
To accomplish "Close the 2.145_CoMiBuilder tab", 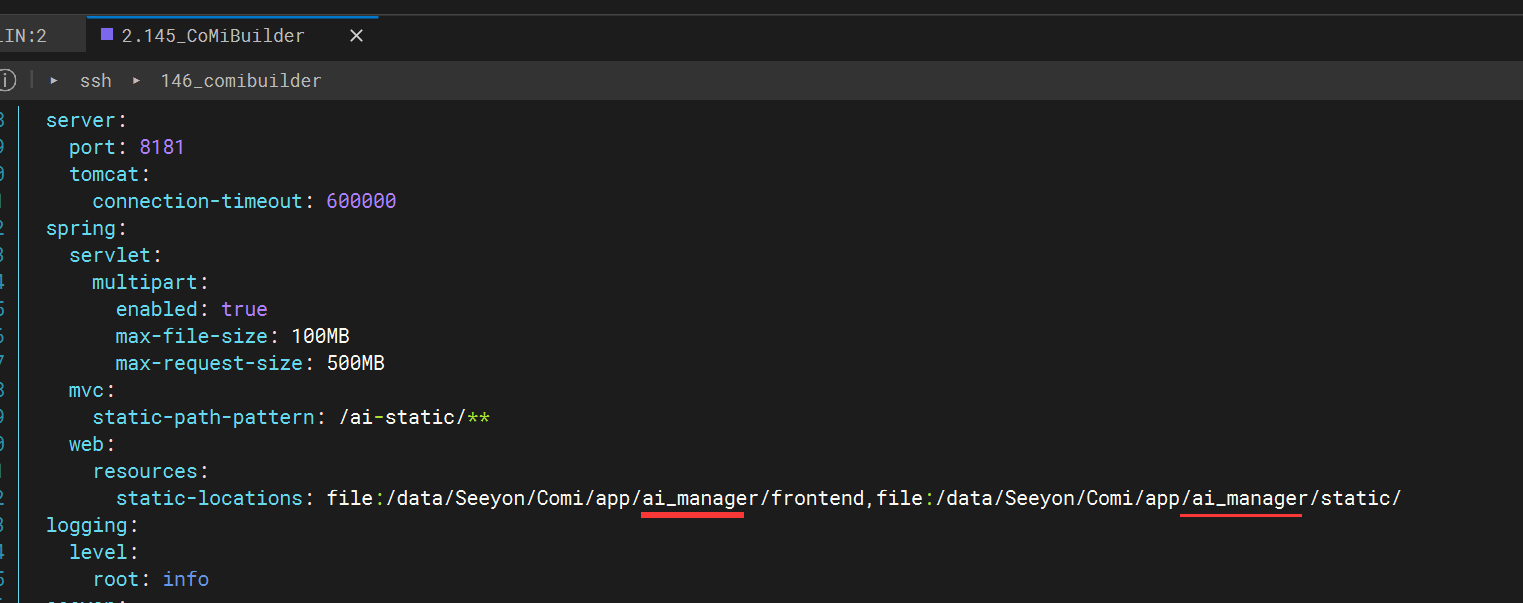I will point(356,36).
